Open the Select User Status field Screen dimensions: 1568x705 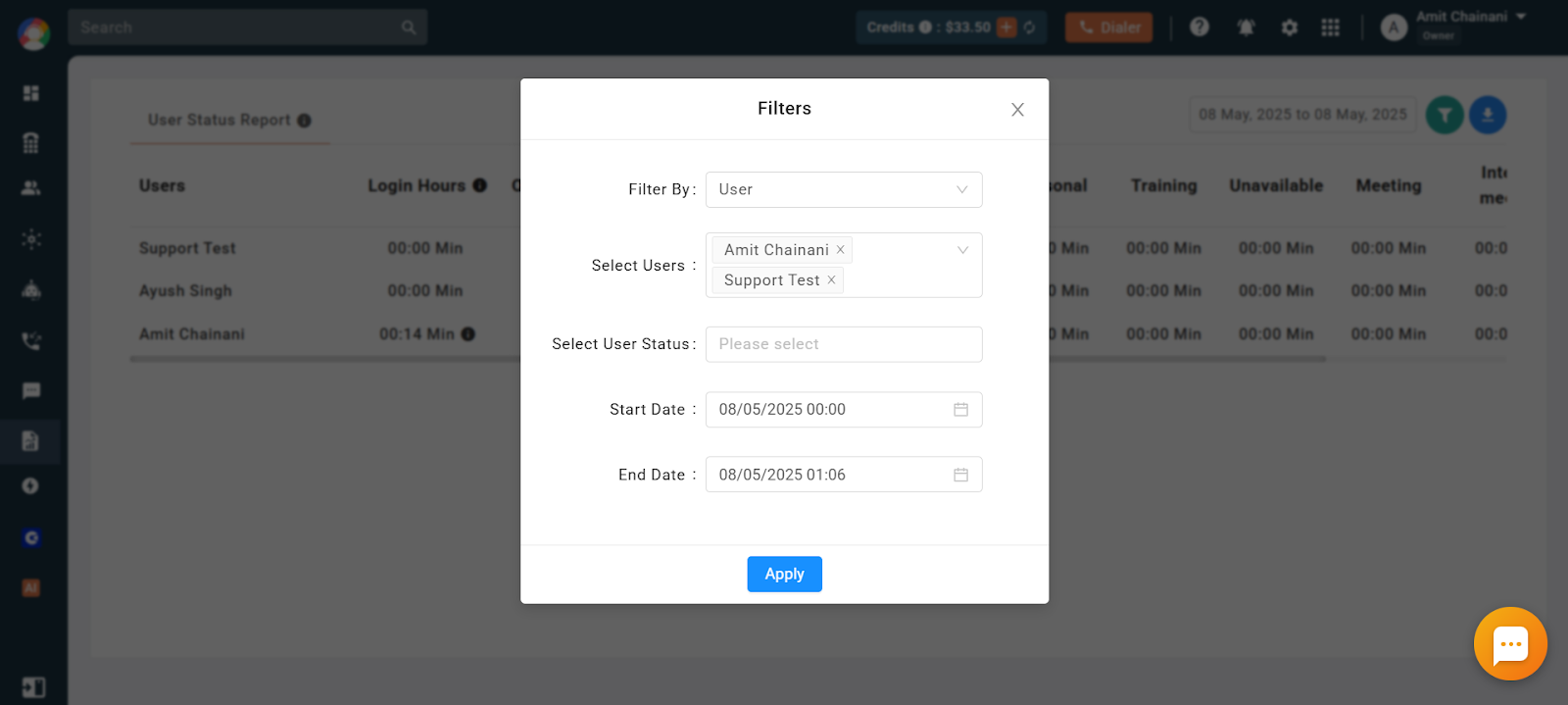(844, 344)
